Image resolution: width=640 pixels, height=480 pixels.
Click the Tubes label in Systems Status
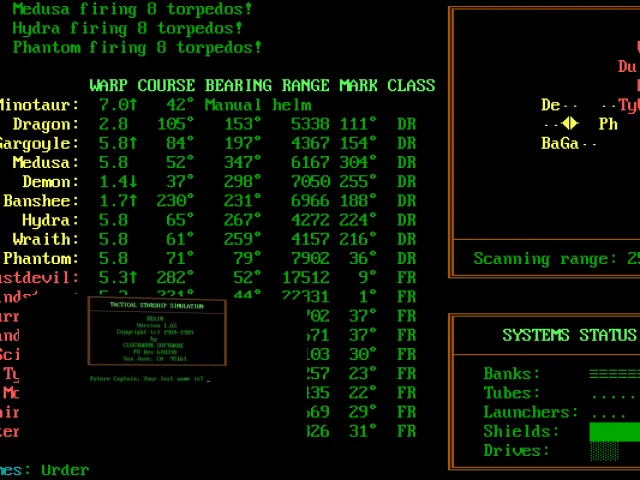511,393
